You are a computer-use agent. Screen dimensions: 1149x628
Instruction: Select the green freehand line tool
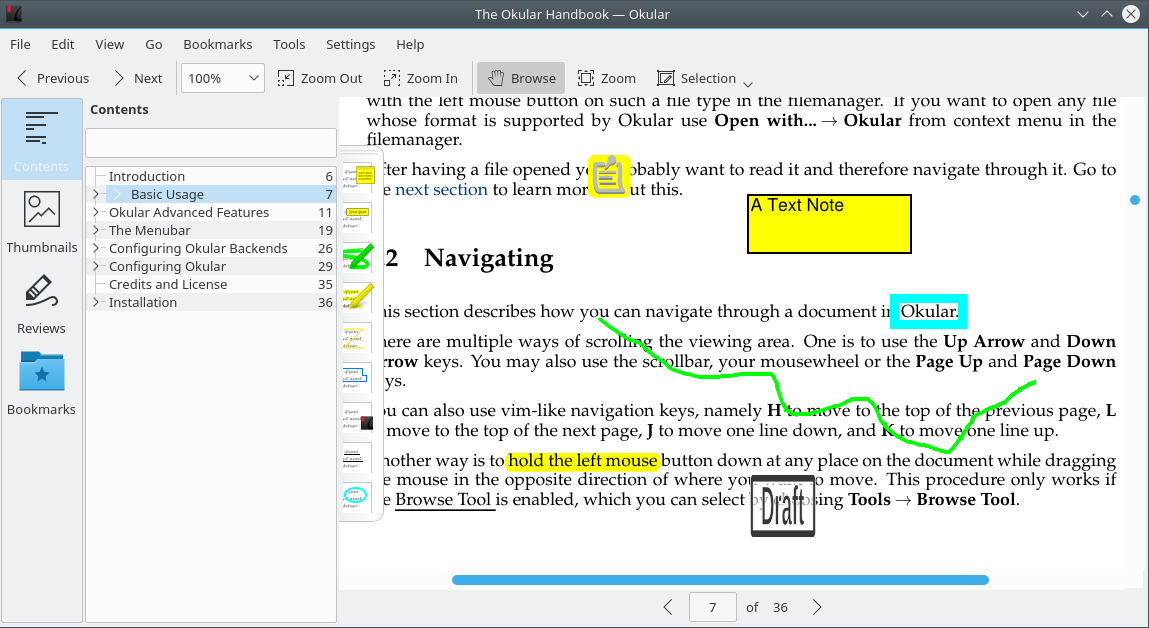pyautogui.click(x=358, y=257)
